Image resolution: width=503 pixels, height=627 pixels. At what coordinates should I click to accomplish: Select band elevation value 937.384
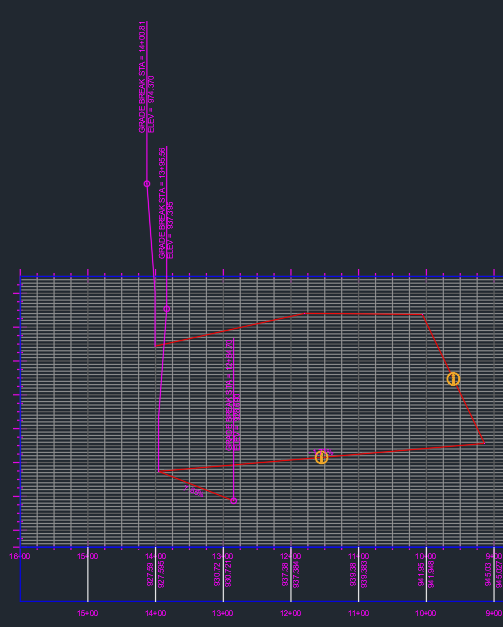[x=297, y=574]
